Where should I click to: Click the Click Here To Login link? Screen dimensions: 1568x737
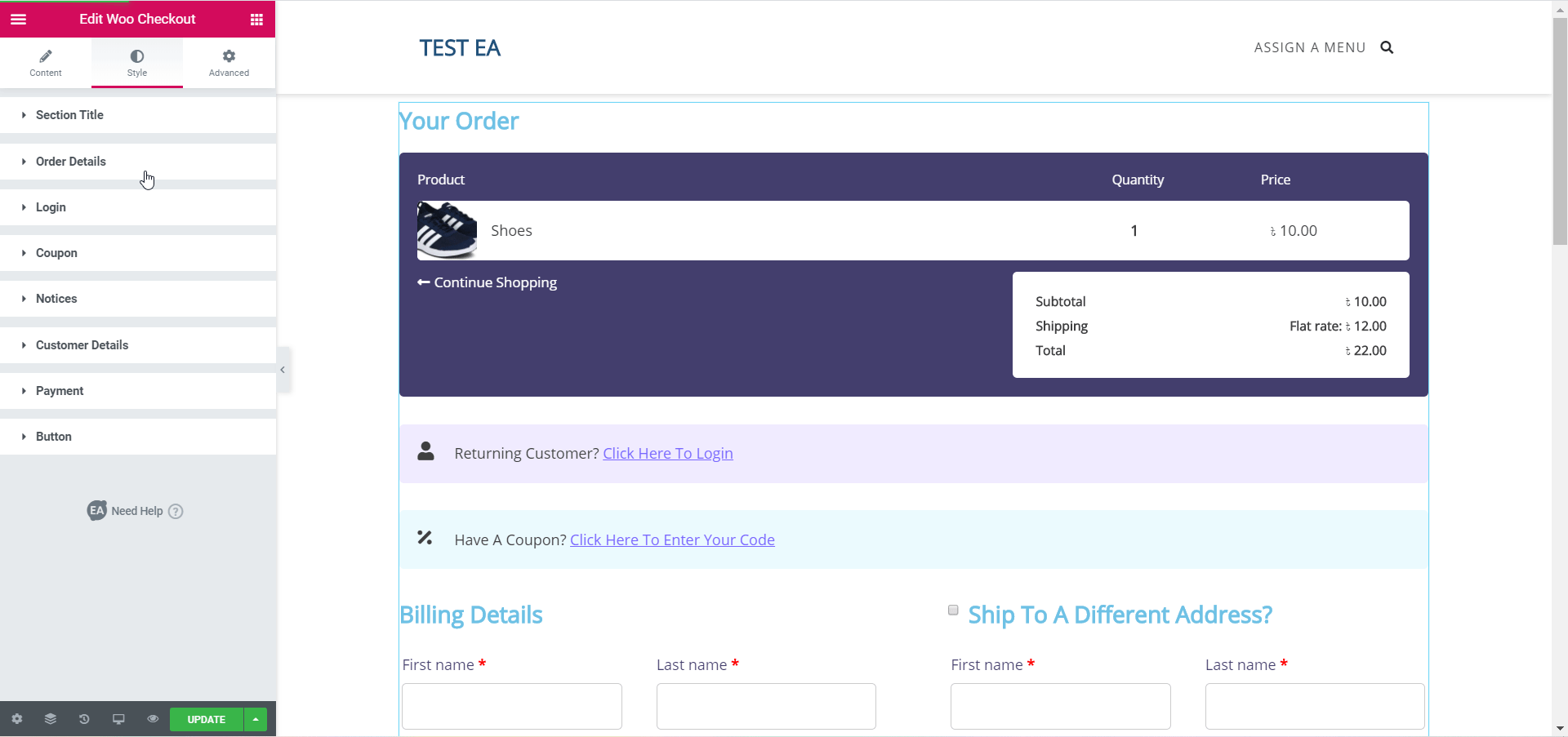tap(667, 454)
